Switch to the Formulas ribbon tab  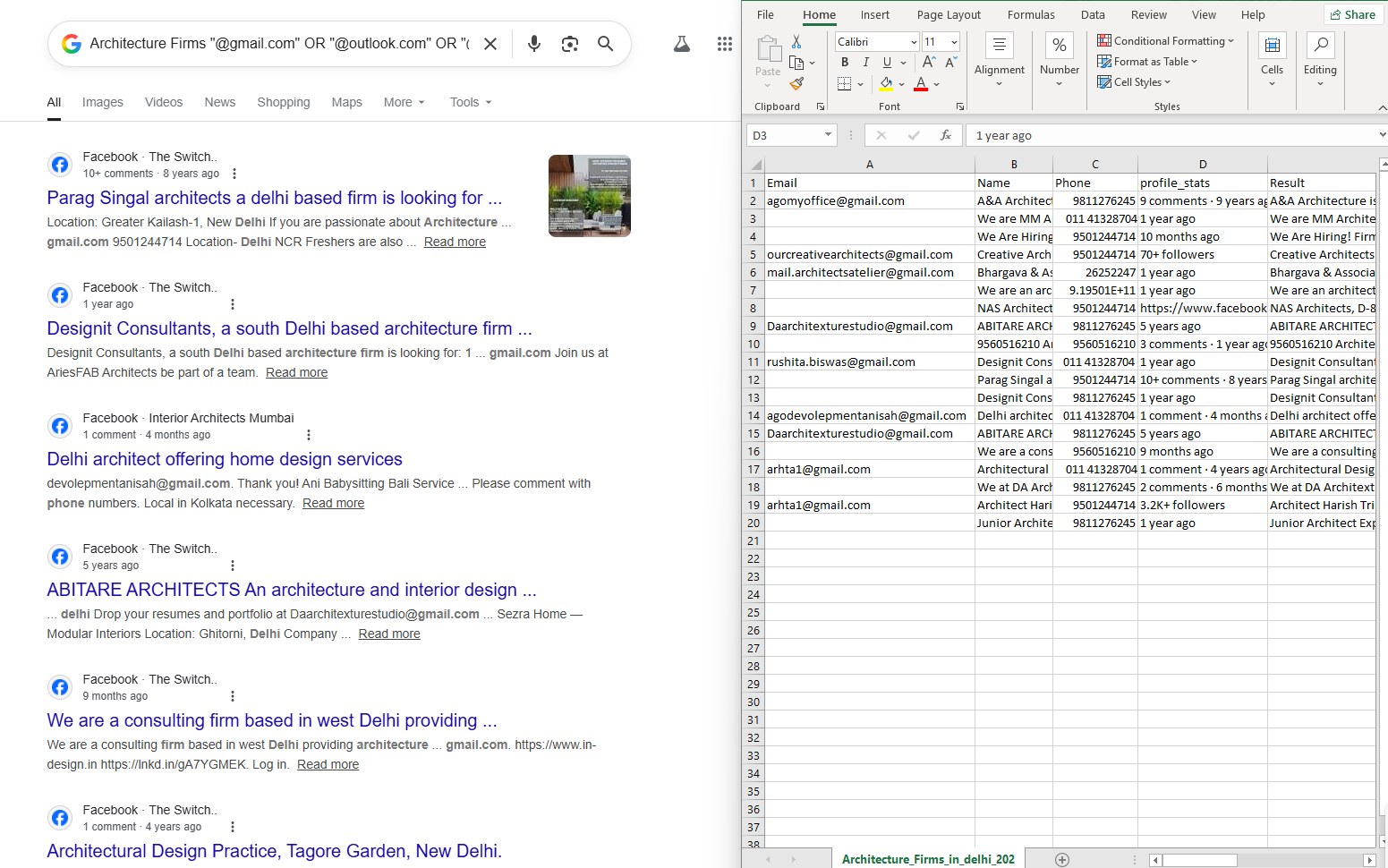point(1031,15)
